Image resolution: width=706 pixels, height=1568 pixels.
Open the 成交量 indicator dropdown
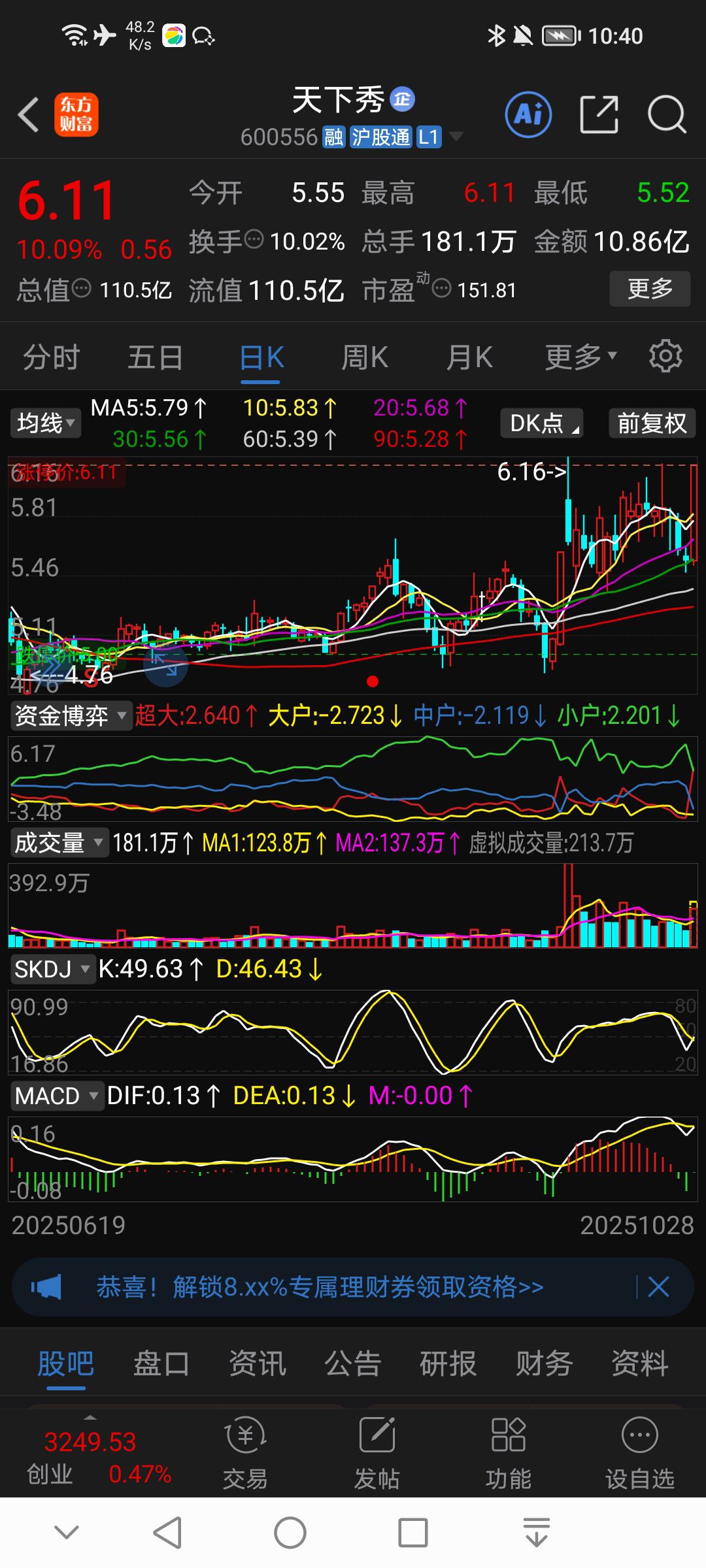tap(58, 843)
